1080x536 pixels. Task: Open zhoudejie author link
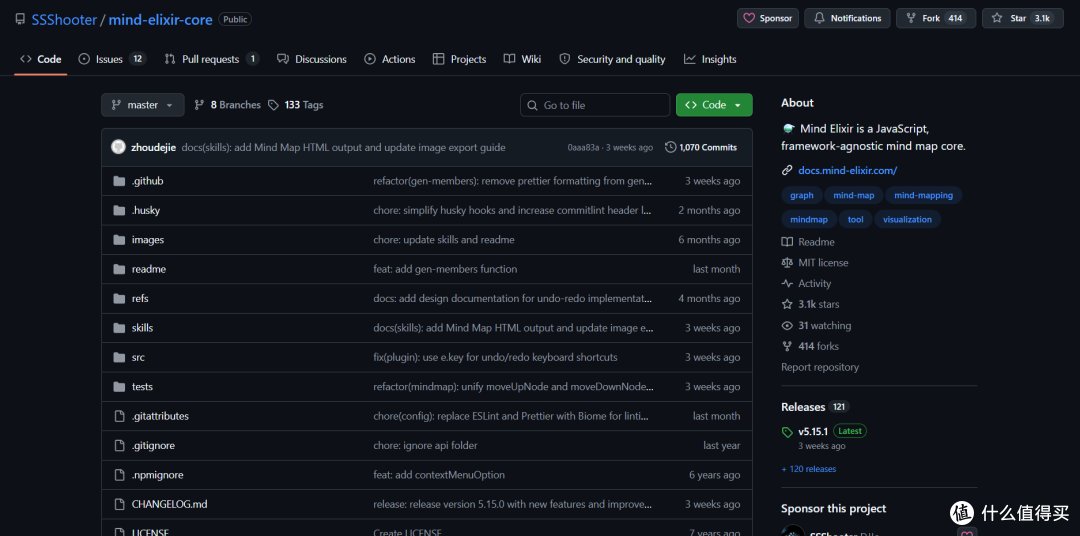coord(154,147)
